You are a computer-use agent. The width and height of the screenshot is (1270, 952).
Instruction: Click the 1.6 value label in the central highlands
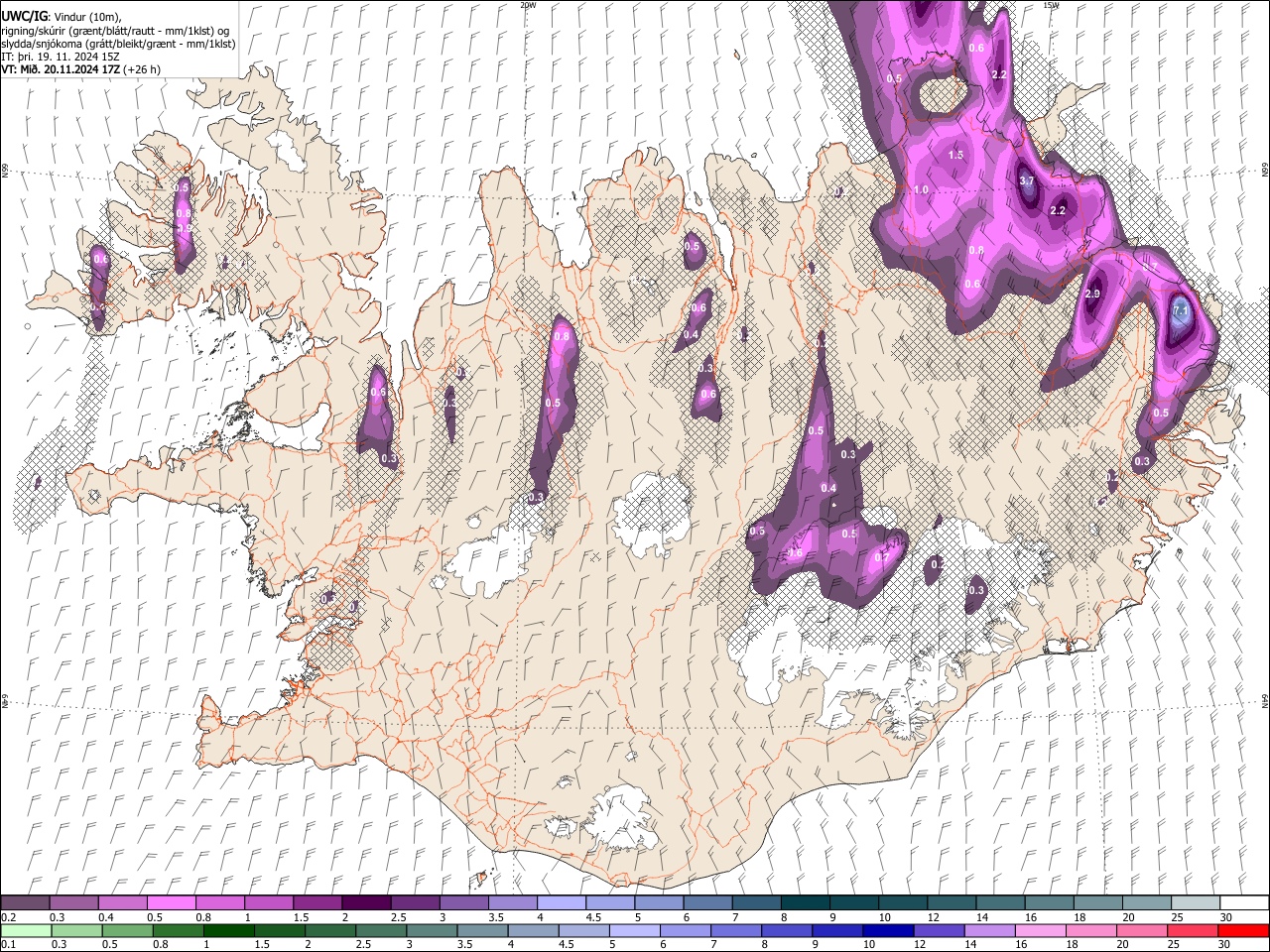click(x=795, y=553)
